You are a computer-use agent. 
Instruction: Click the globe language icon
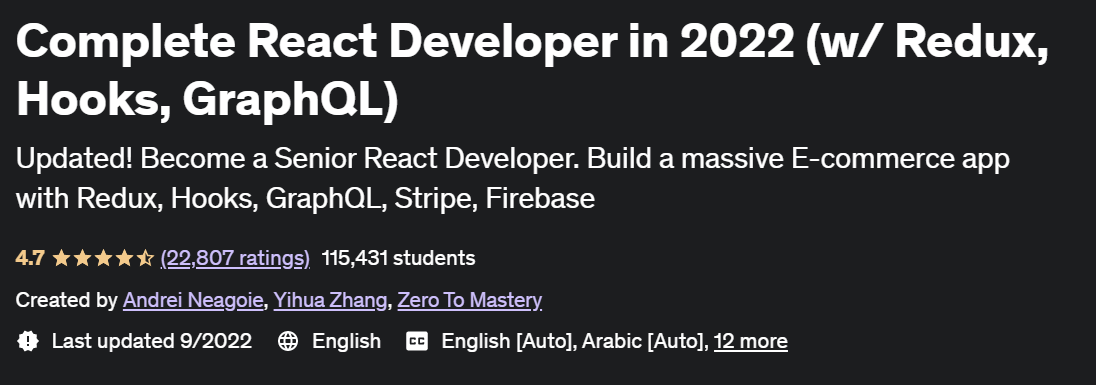coord(288,341)
